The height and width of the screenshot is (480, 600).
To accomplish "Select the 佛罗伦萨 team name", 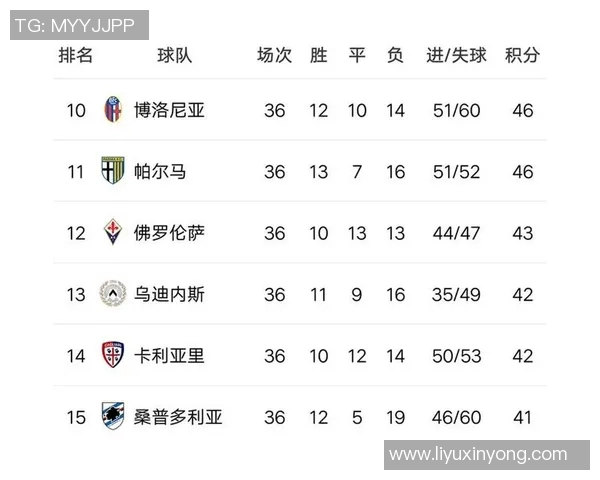I will point(169,233).
